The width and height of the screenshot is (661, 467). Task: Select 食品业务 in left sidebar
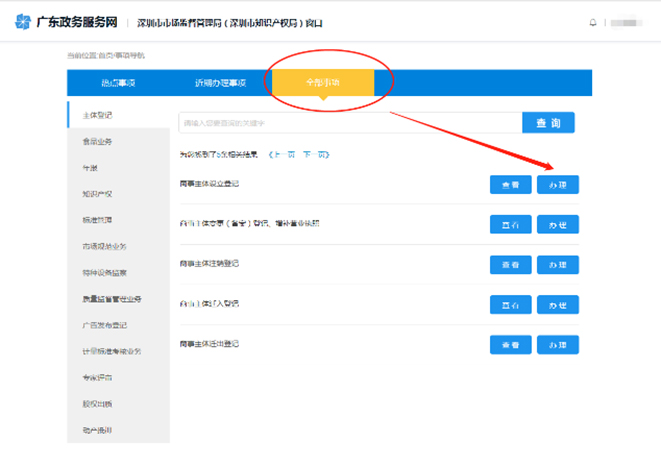(x=97, y=142)
